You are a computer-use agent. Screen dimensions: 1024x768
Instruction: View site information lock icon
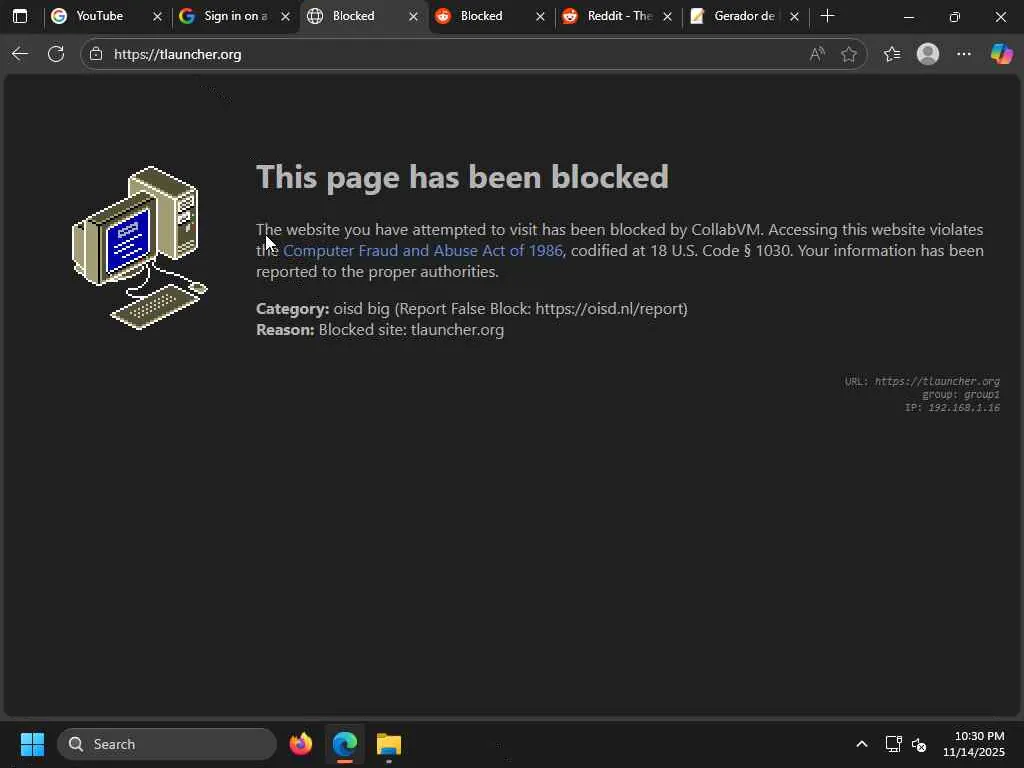(96, 54)
